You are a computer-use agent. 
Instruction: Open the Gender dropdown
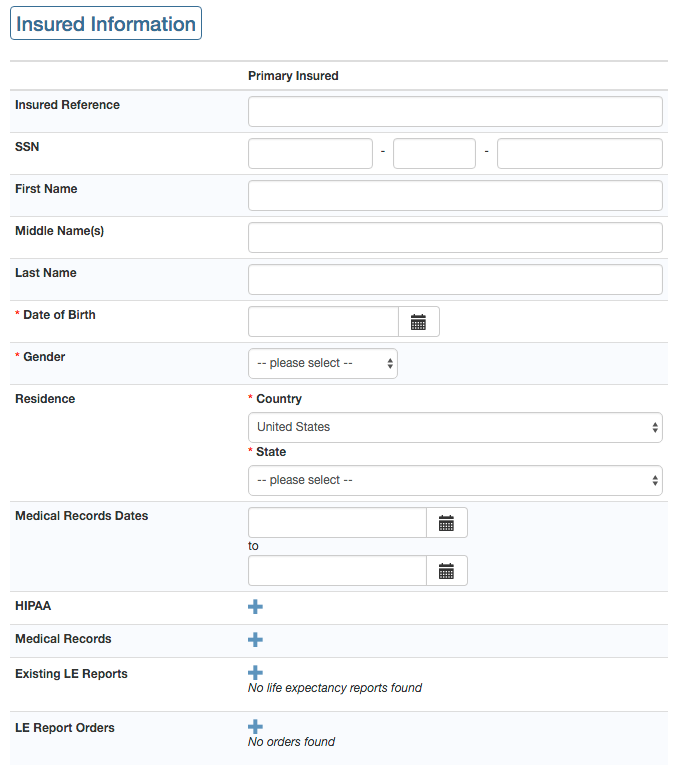(322, 364)
